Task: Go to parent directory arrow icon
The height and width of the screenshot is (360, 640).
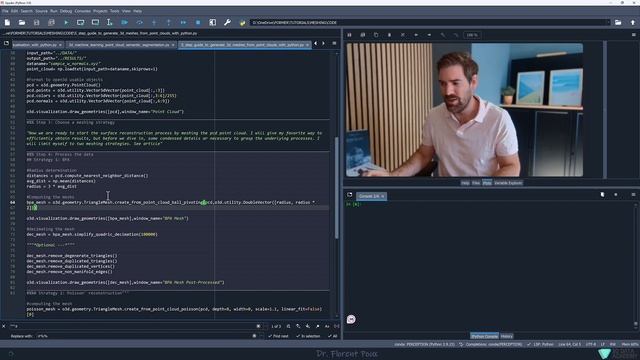Action: [633, 22]
